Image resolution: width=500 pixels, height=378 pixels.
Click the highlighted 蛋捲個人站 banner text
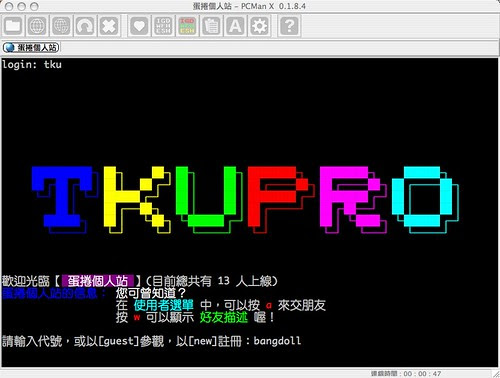click(98, 281)
